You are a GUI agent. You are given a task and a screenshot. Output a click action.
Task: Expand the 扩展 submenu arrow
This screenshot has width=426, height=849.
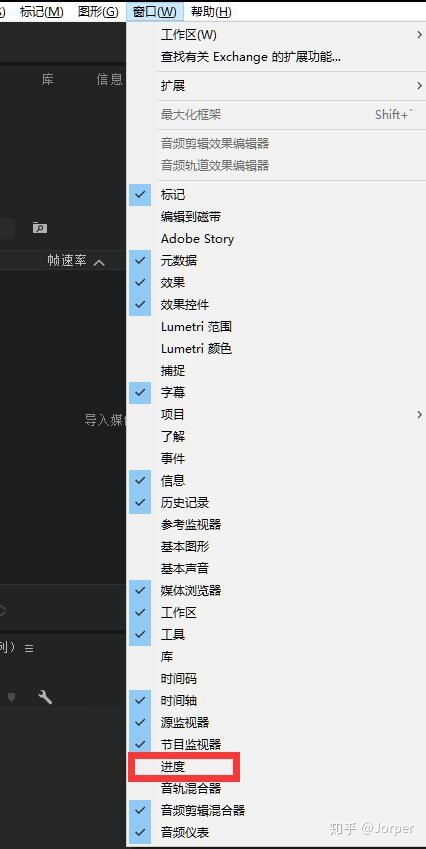[x=419, y=86]
